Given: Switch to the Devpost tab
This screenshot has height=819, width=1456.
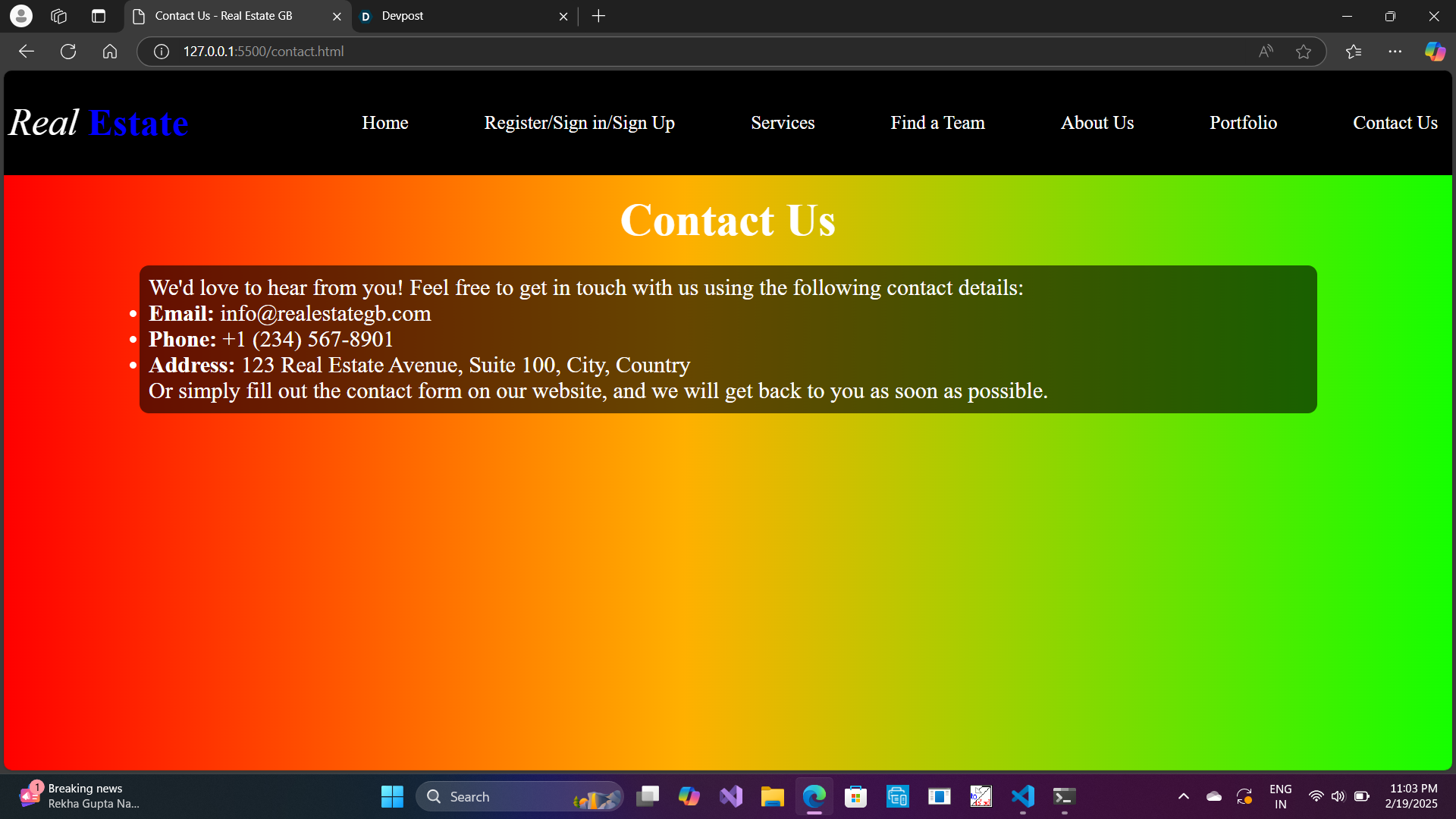Looking at the screenshot, I should pos(455,16).
